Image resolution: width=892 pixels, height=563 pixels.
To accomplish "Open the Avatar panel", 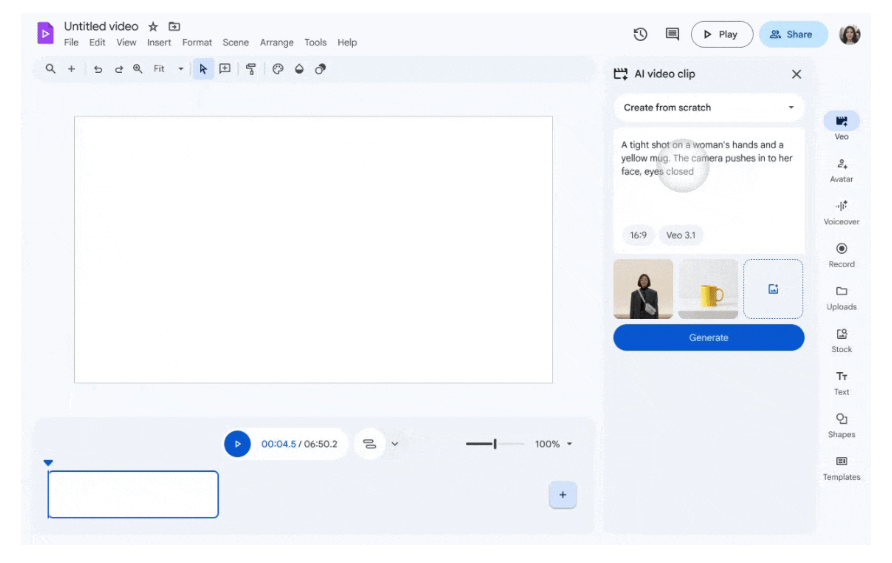I will click(x=841, y=164).
